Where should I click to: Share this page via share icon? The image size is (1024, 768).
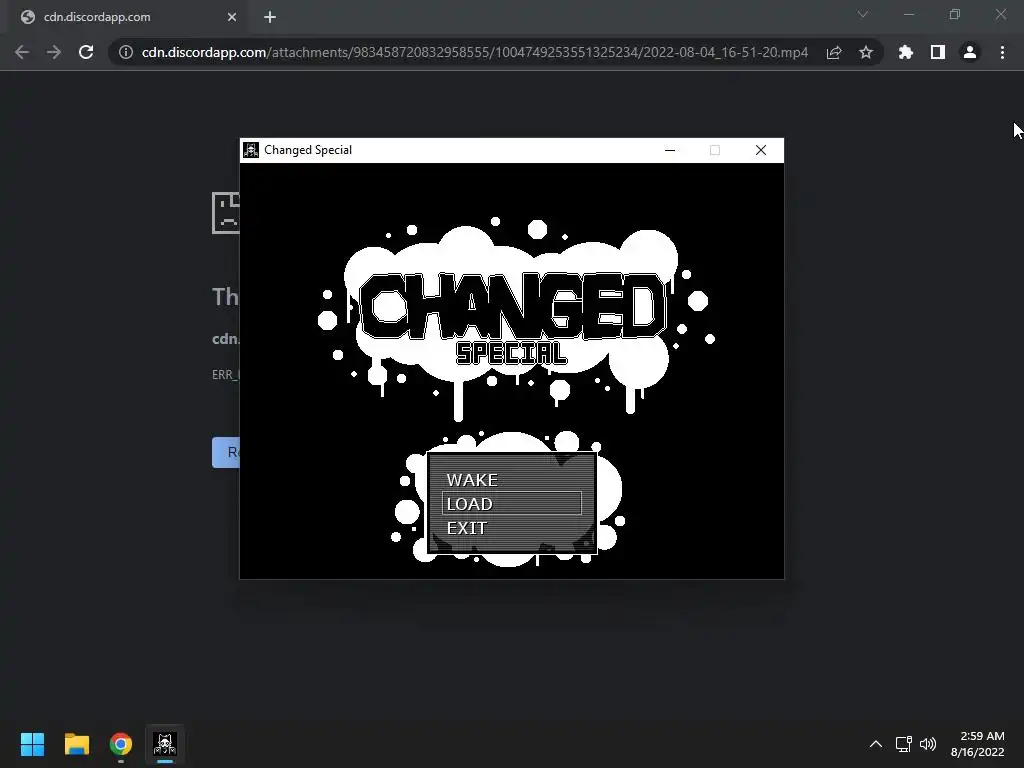[x=834, y=52]
